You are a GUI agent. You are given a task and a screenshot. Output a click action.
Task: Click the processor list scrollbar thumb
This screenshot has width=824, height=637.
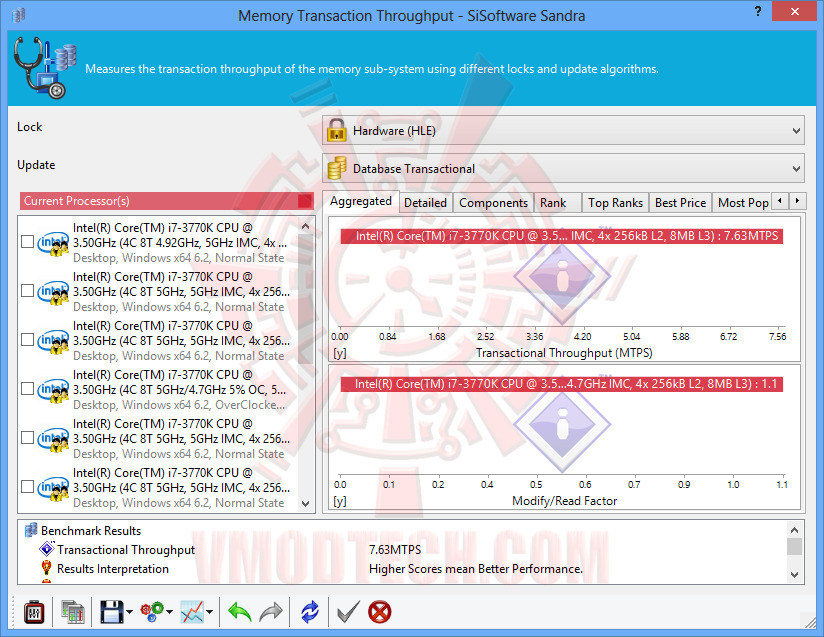click(x=306, y=299)
